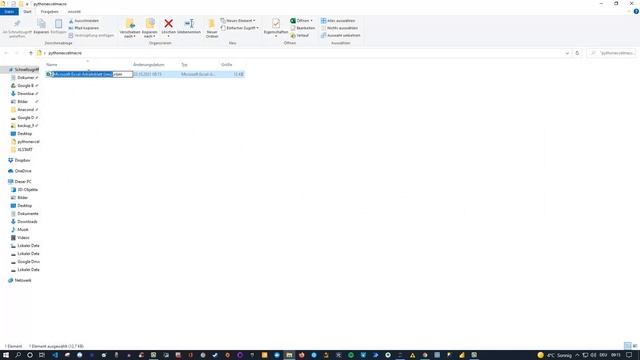Open the notification center icon
This screenshot has height=360, width=640.
(x=629, y=355)
